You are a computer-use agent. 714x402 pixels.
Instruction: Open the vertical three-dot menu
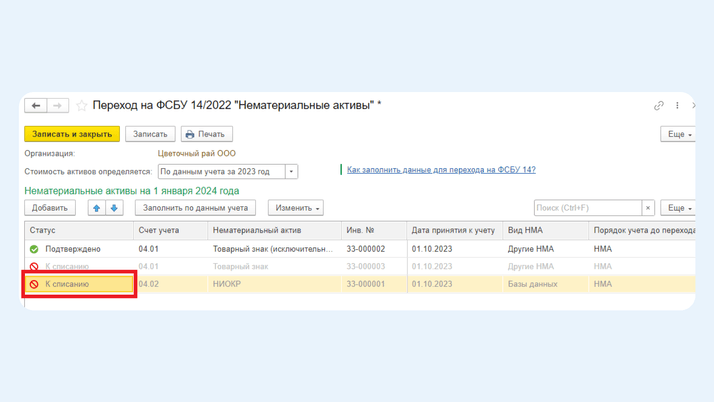point(677,106)
